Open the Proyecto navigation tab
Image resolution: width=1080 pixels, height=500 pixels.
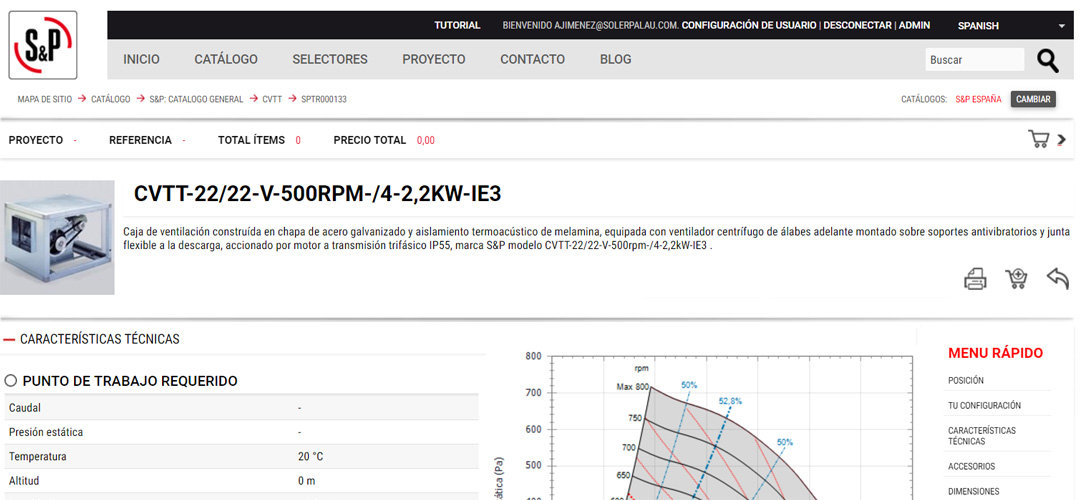coord(434,60)
